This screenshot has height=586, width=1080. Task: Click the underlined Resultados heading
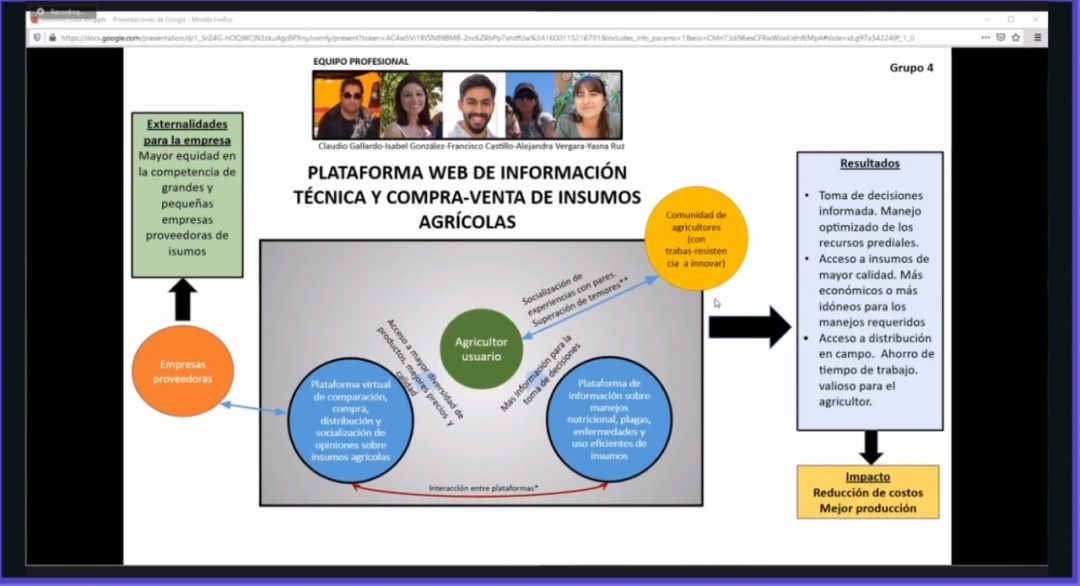point(869,163)
